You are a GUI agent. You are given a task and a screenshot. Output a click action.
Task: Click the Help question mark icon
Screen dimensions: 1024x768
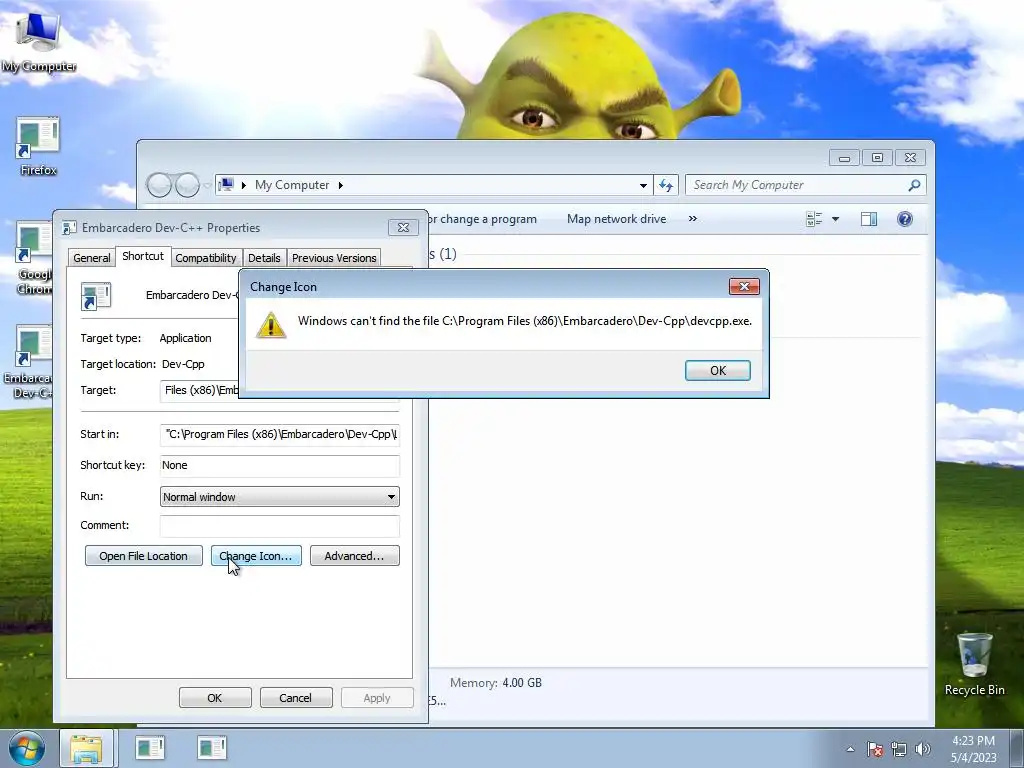904,219
